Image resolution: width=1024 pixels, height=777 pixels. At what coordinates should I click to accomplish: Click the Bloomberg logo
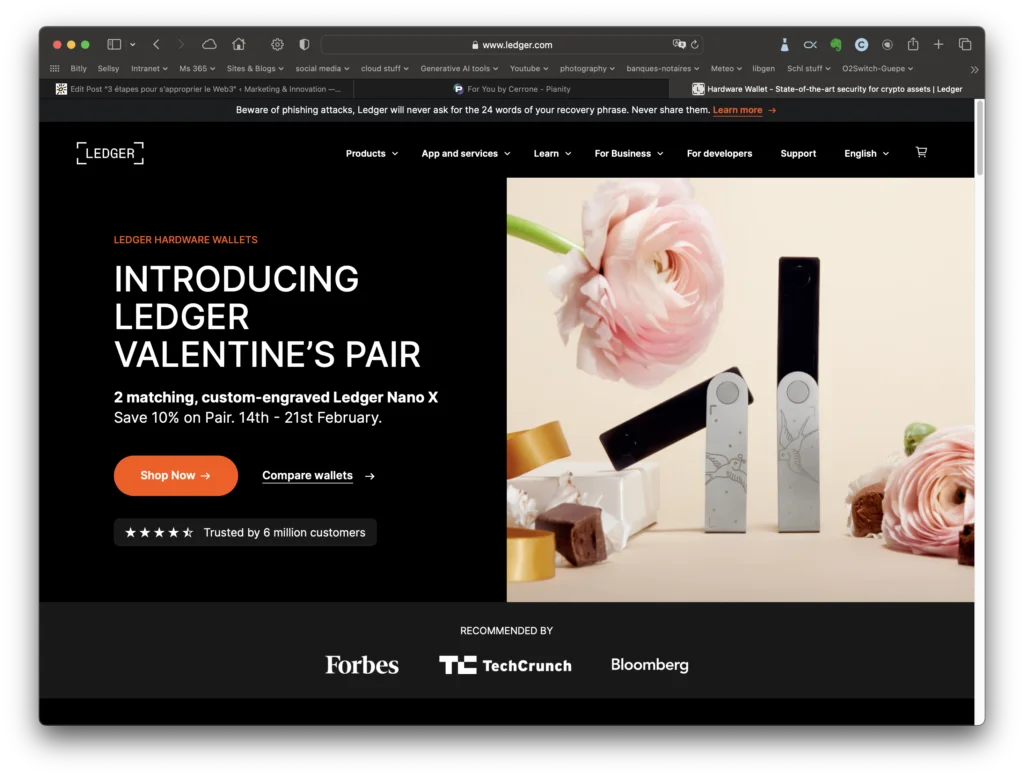coord(649,665)
